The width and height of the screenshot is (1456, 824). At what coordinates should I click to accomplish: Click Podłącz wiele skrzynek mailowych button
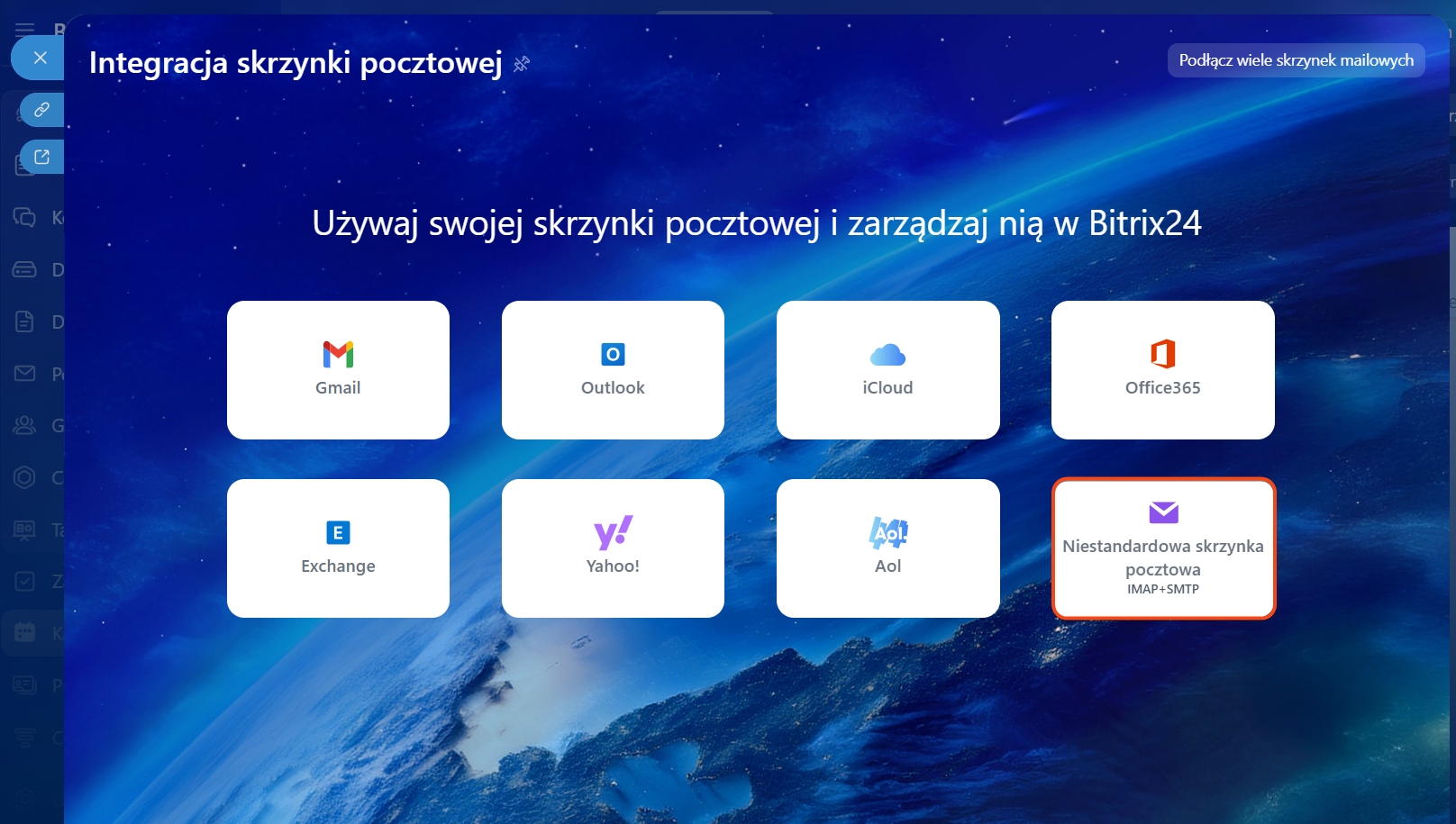(1296, 60)
